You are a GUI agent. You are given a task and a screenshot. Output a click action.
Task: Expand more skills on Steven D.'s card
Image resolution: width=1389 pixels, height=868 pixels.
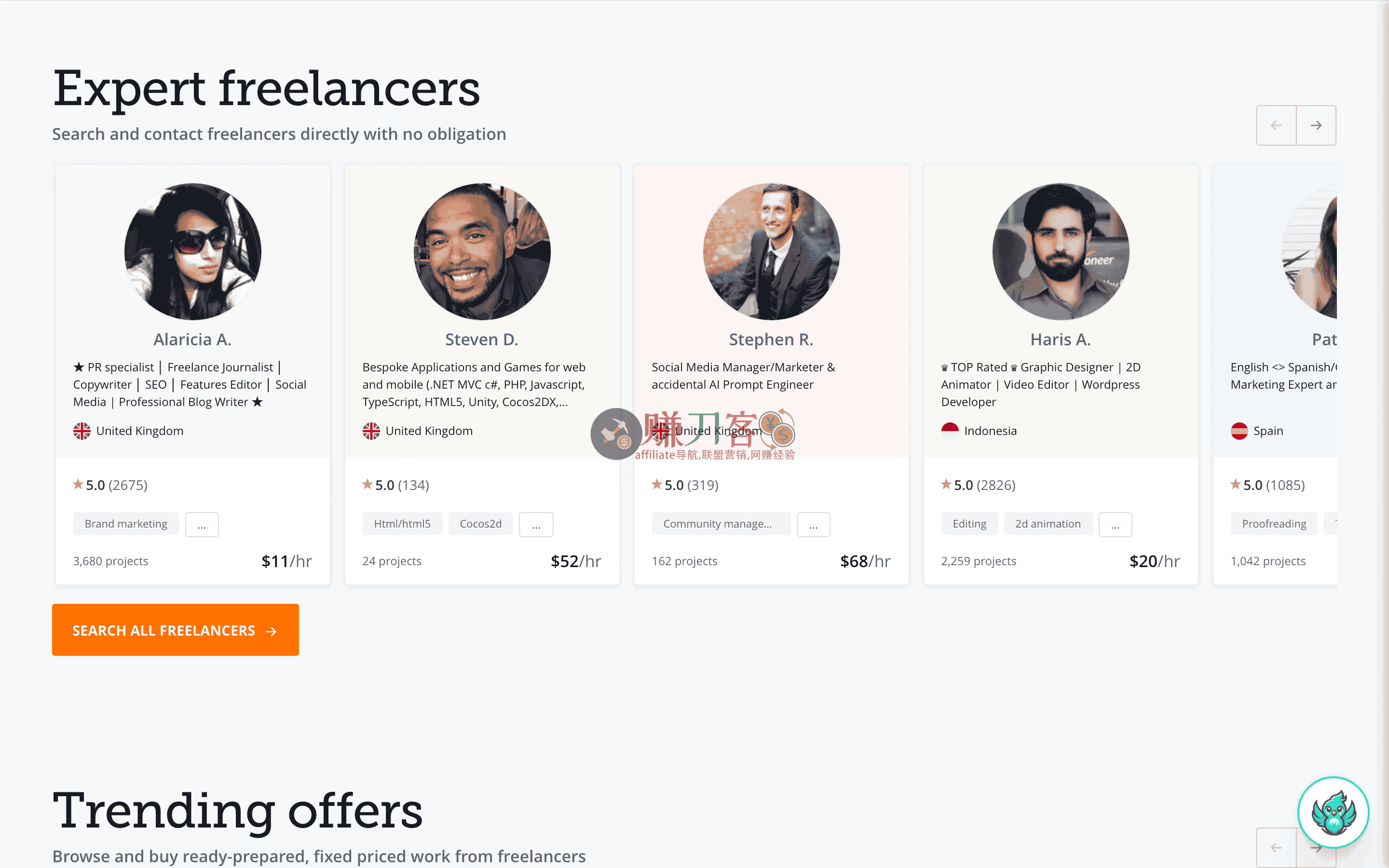pos(536,524)
